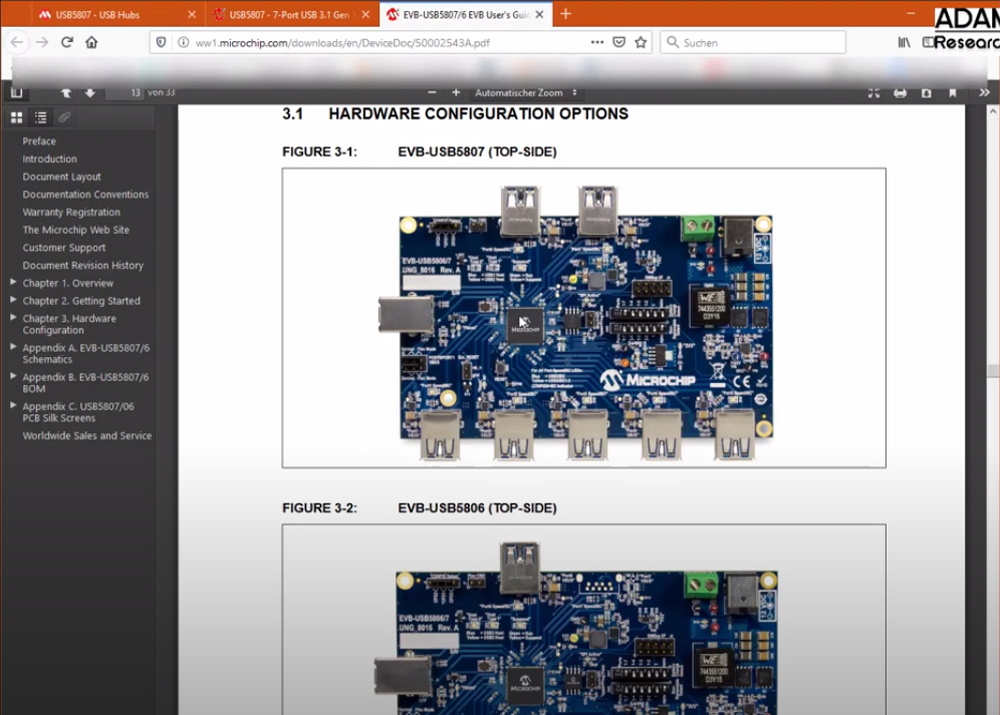
Task: Go forward with the browser forward arrow
Action: (x=42, y=42)
